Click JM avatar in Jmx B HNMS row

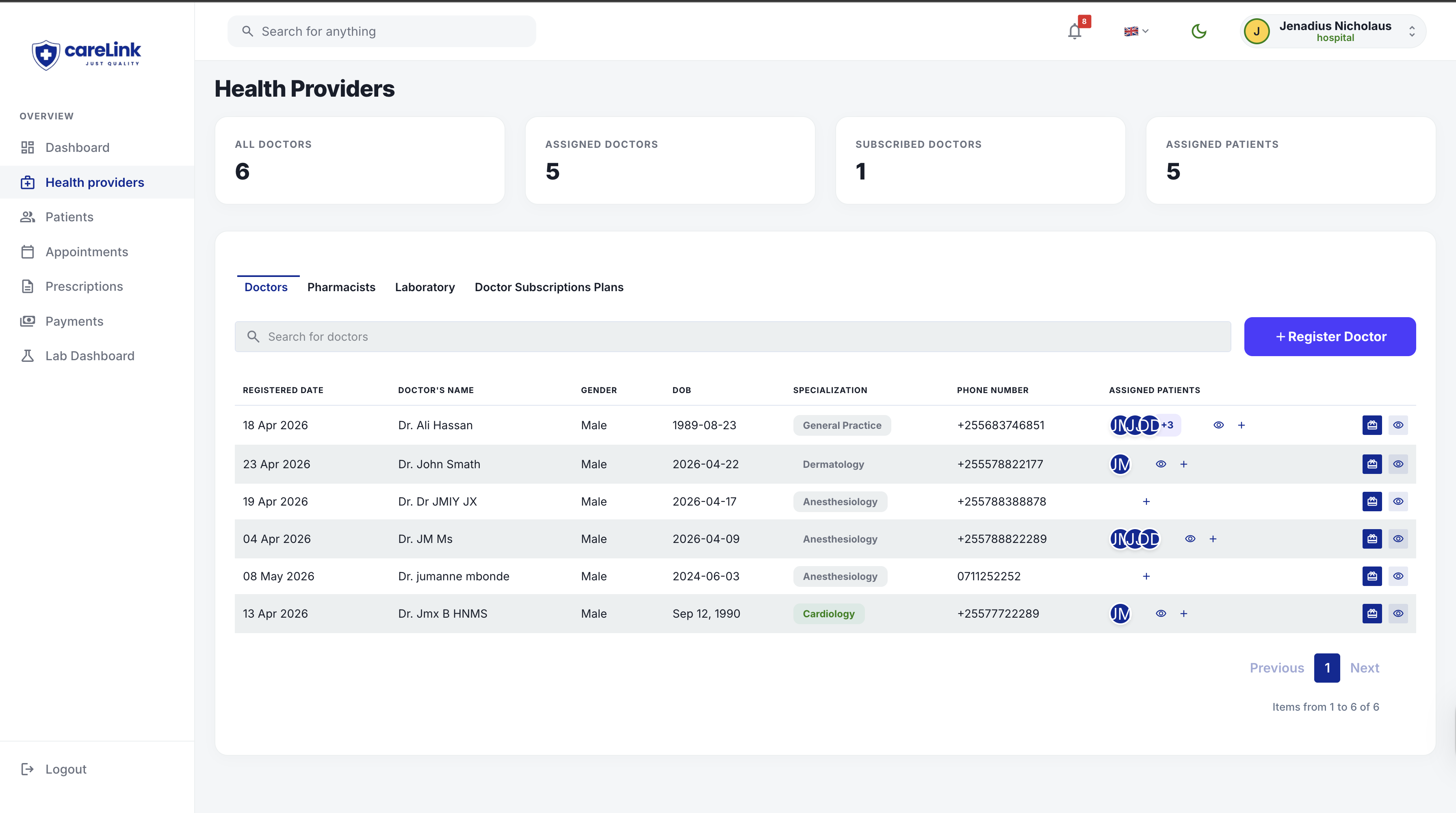(x=1120, y=614)
